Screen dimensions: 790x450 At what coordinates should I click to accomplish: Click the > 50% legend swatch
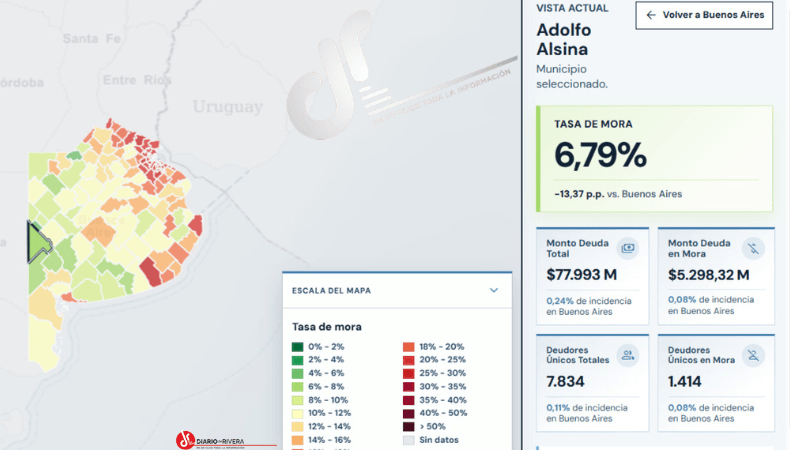409,426
